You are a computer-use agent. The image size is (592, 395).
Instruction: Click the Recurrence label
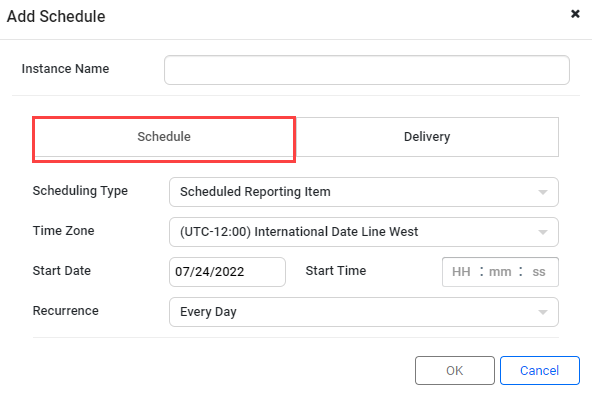click(x=66, y=311)
